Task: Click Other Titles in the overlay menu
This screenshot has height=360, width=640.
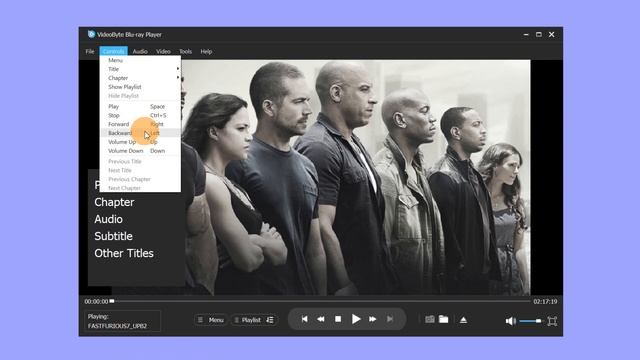Action: pyautogui.click(x=124, y=253)
